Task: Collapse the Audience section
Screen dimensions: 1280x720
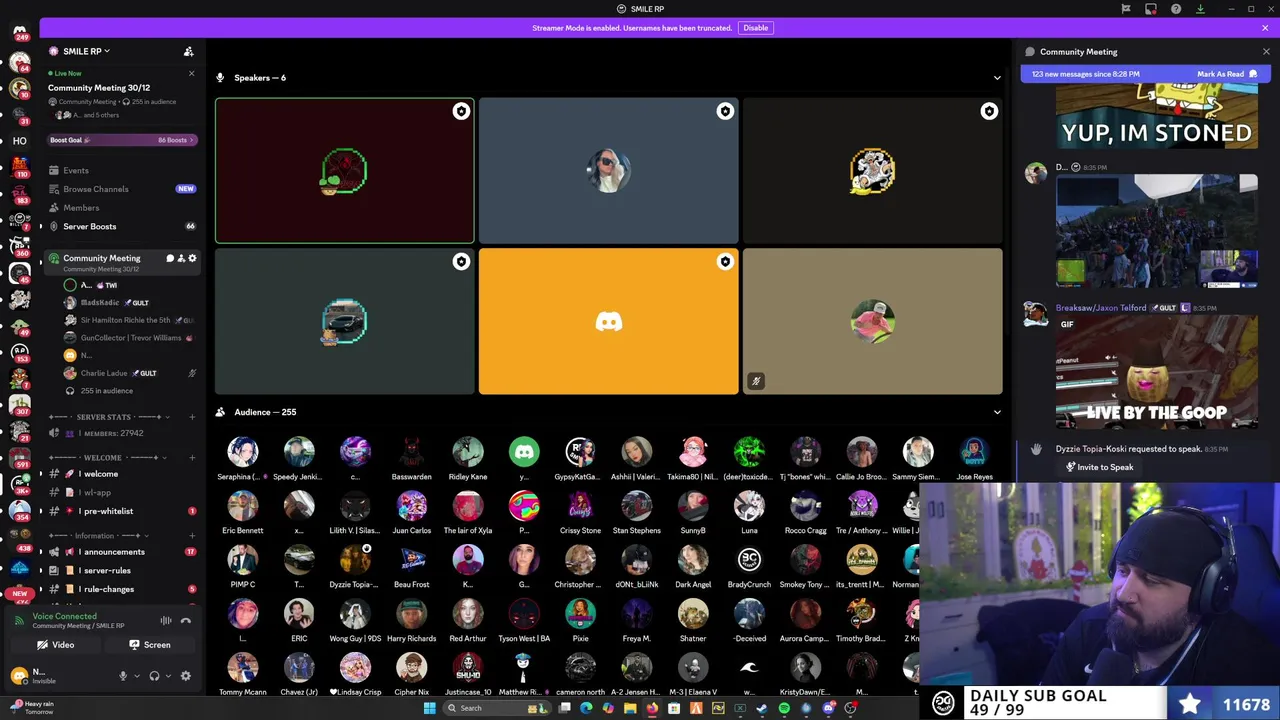Action: pos(996,412)
